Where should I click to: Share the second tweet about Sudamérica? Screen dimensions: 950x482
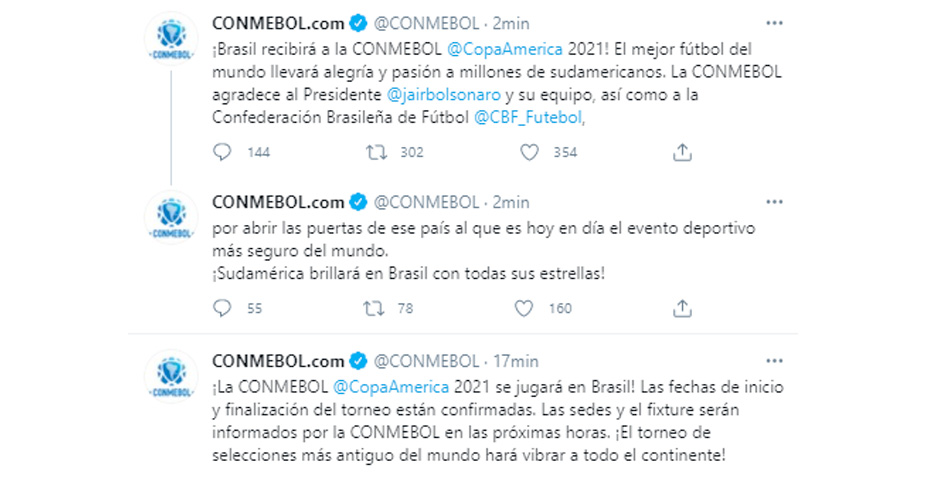(683, 308)
